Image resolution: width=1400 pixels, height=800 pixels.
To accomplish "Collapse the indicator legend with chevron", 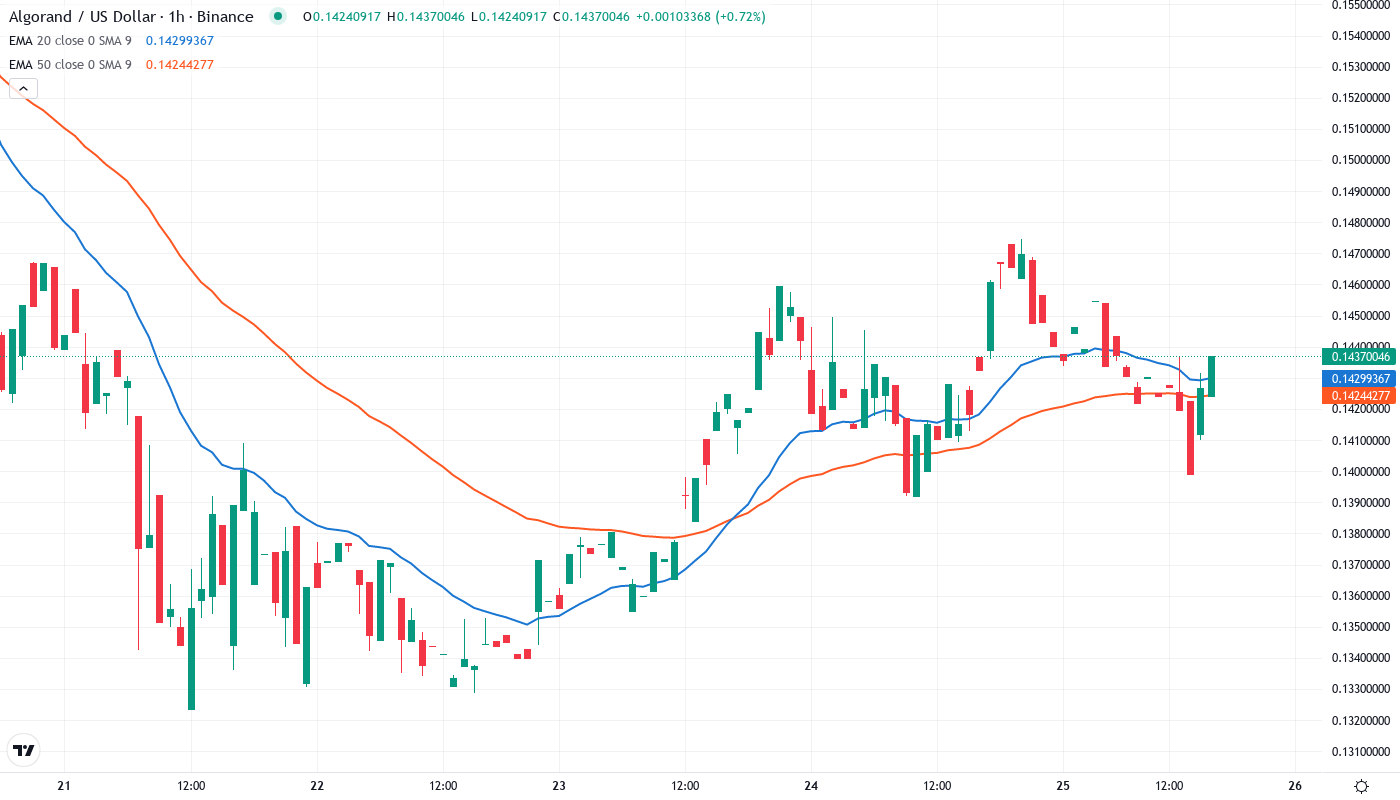I will 23,89.
